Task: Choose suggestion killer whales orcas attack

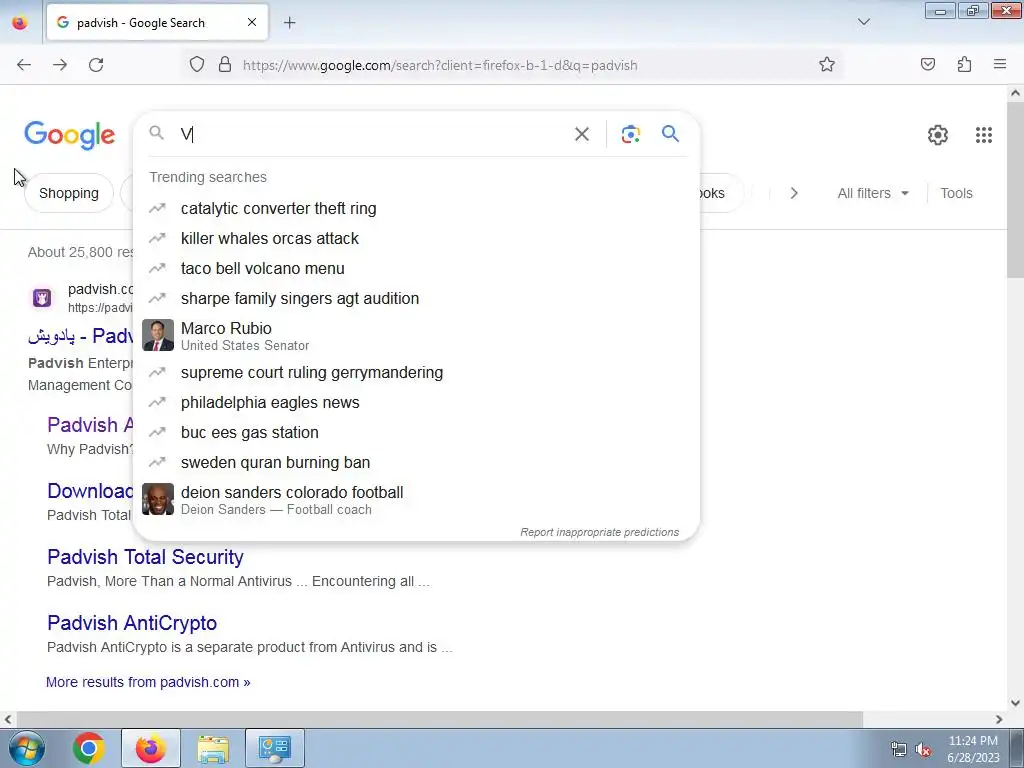Action: [416, 238]
